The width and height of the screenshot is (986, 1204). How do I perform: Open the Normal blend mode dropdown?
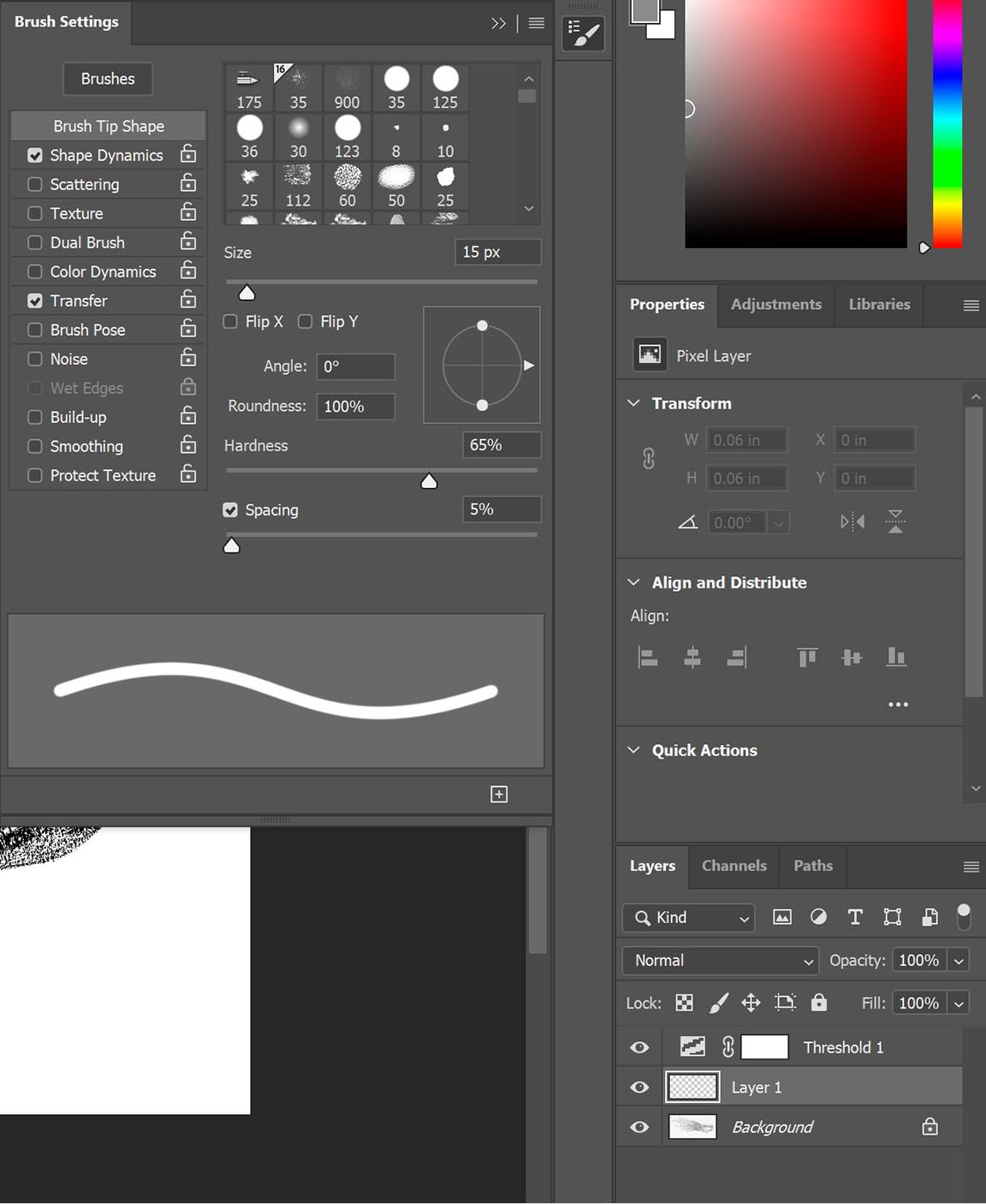coord(721,960)
